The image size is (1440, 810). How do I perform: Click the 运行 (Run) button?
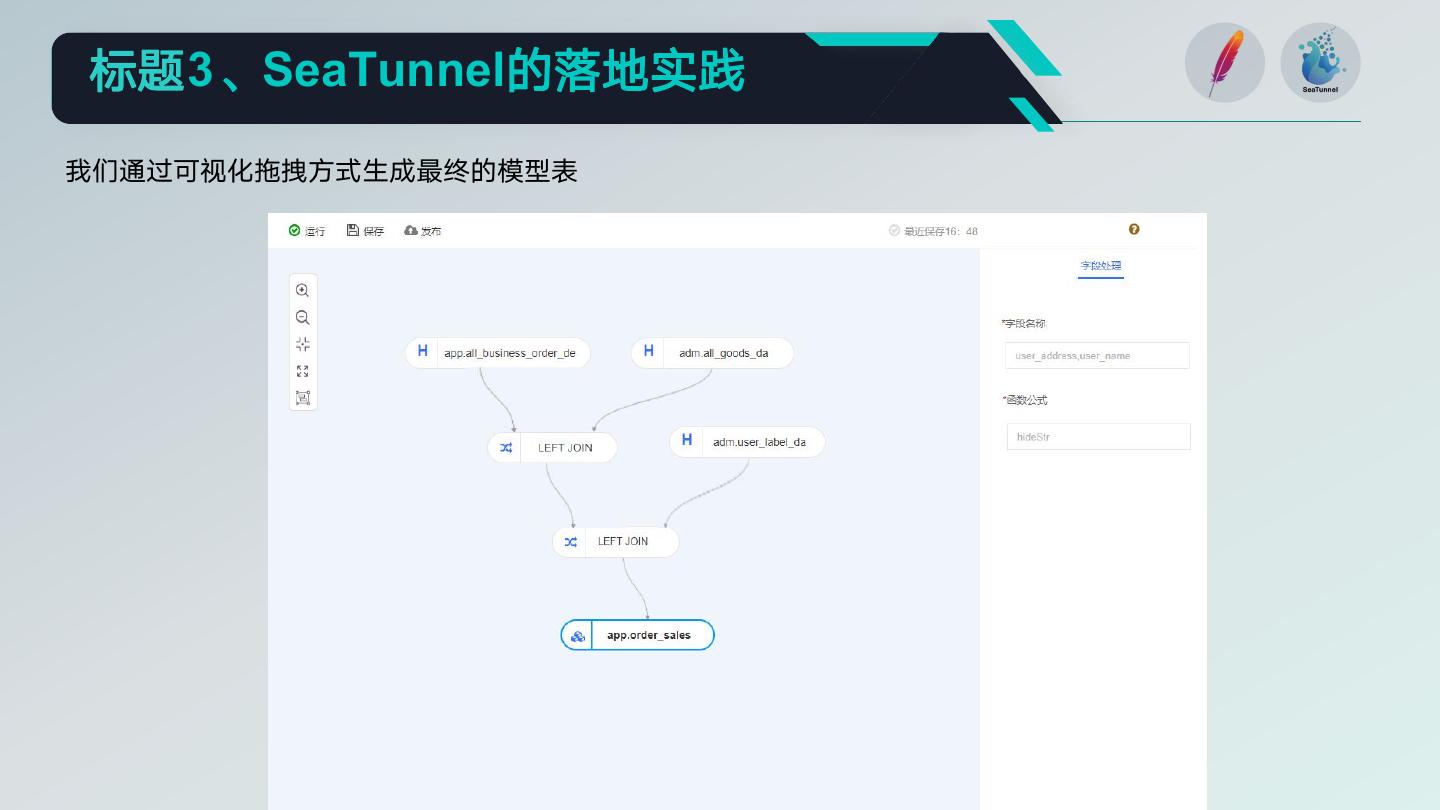(307, 231)
